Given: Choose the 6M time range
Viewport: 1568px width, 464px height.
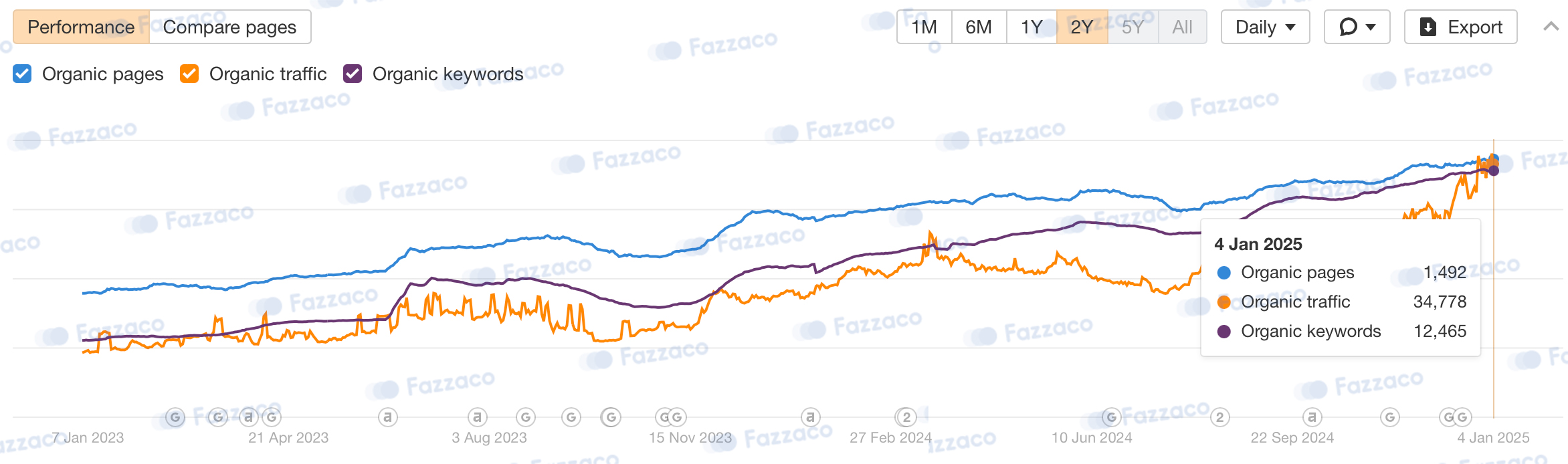Looking at the screenshot, I should point(979,27).
